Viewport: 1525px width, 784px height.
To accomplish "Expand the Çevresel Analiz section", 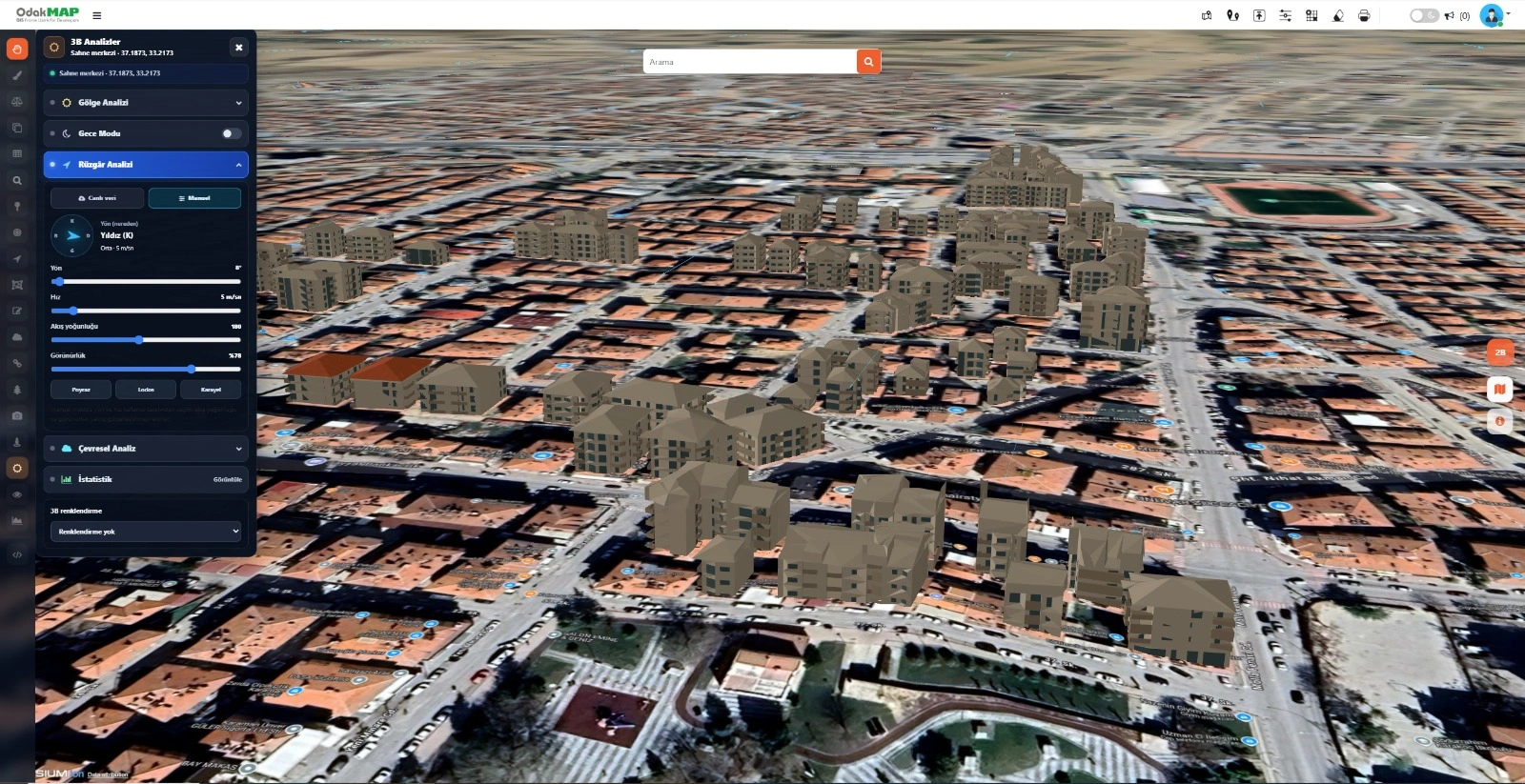I will click(x=146, y=449).
